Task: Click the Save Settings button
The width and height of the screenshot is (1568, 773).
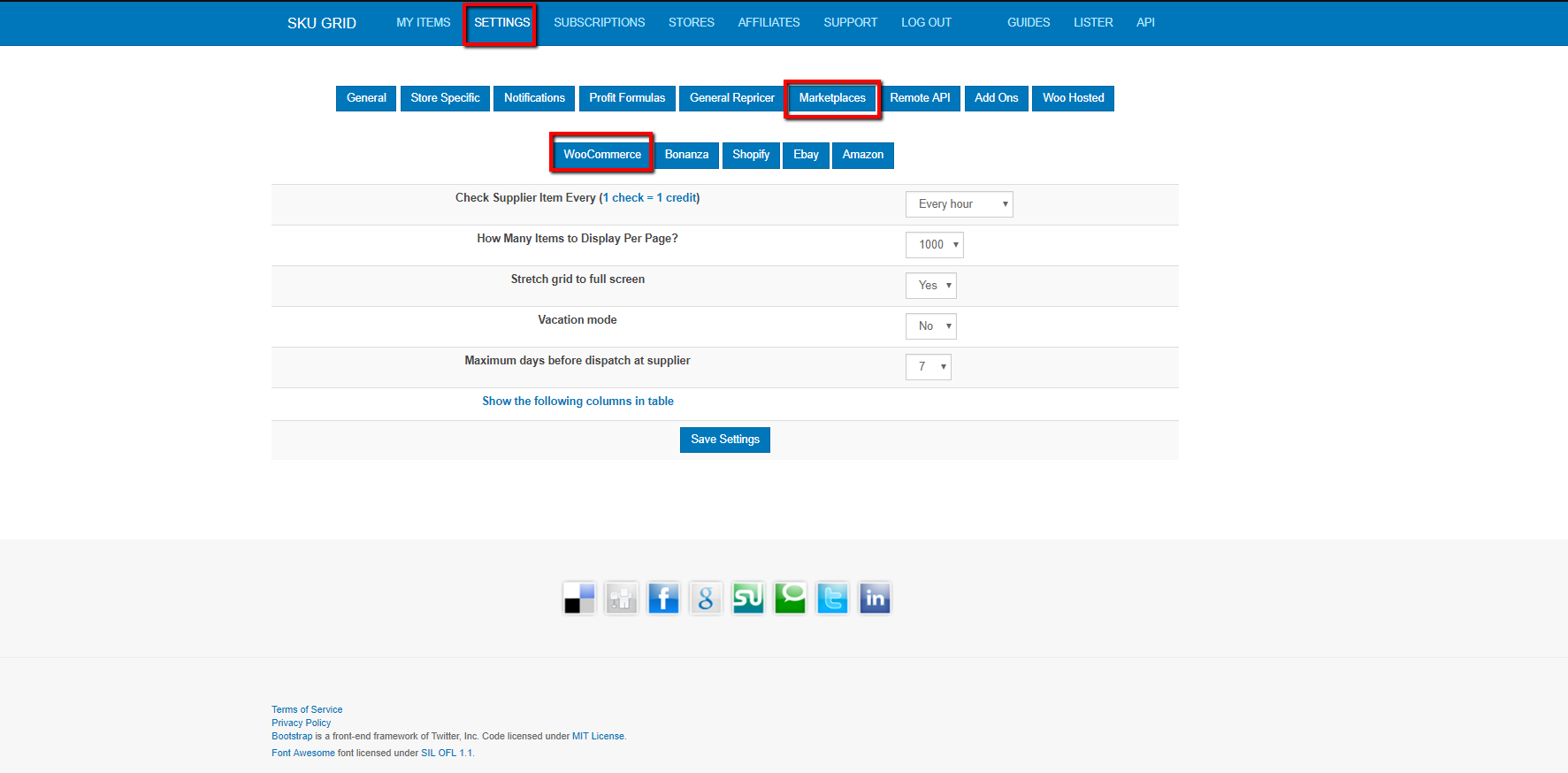Action: 725,440
